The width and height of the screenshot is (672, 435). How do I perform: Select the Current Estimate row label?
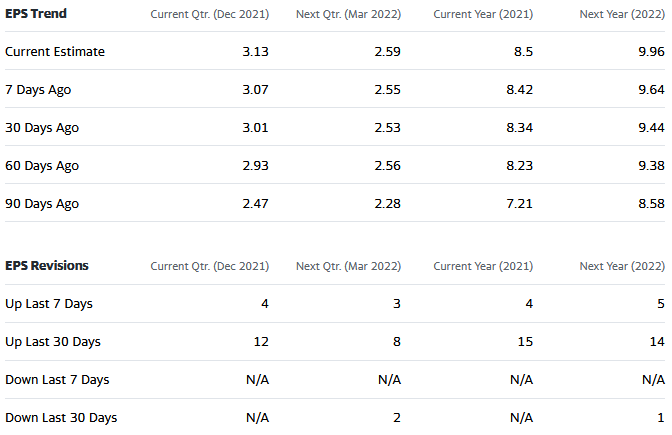click(x=55, y=52)
